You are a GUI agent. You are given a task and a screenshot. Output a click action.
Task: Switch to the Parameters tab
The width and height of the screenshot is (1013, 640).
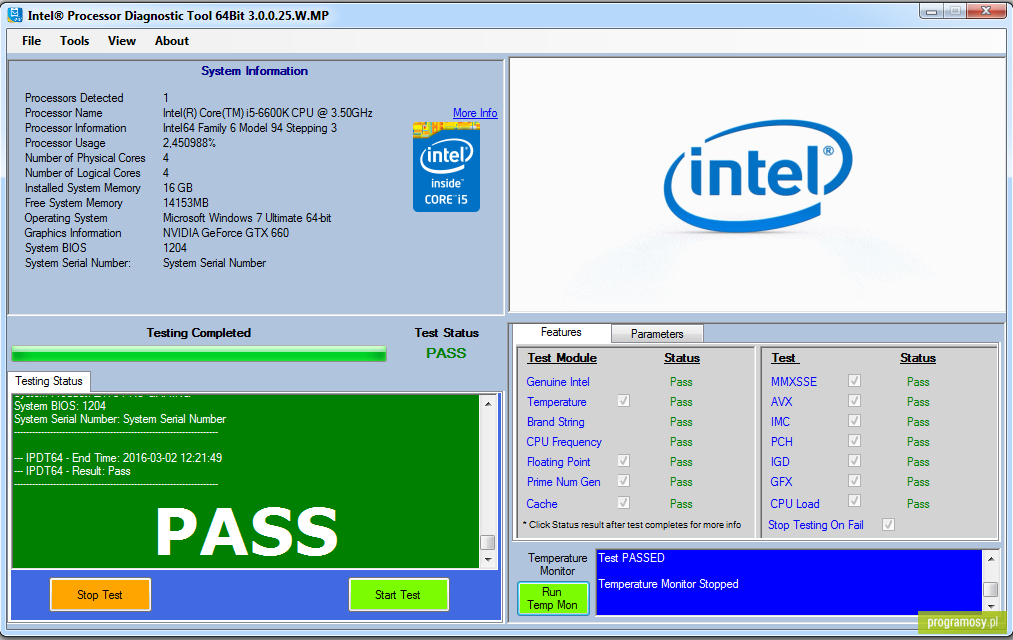click(x=657, y=334)
